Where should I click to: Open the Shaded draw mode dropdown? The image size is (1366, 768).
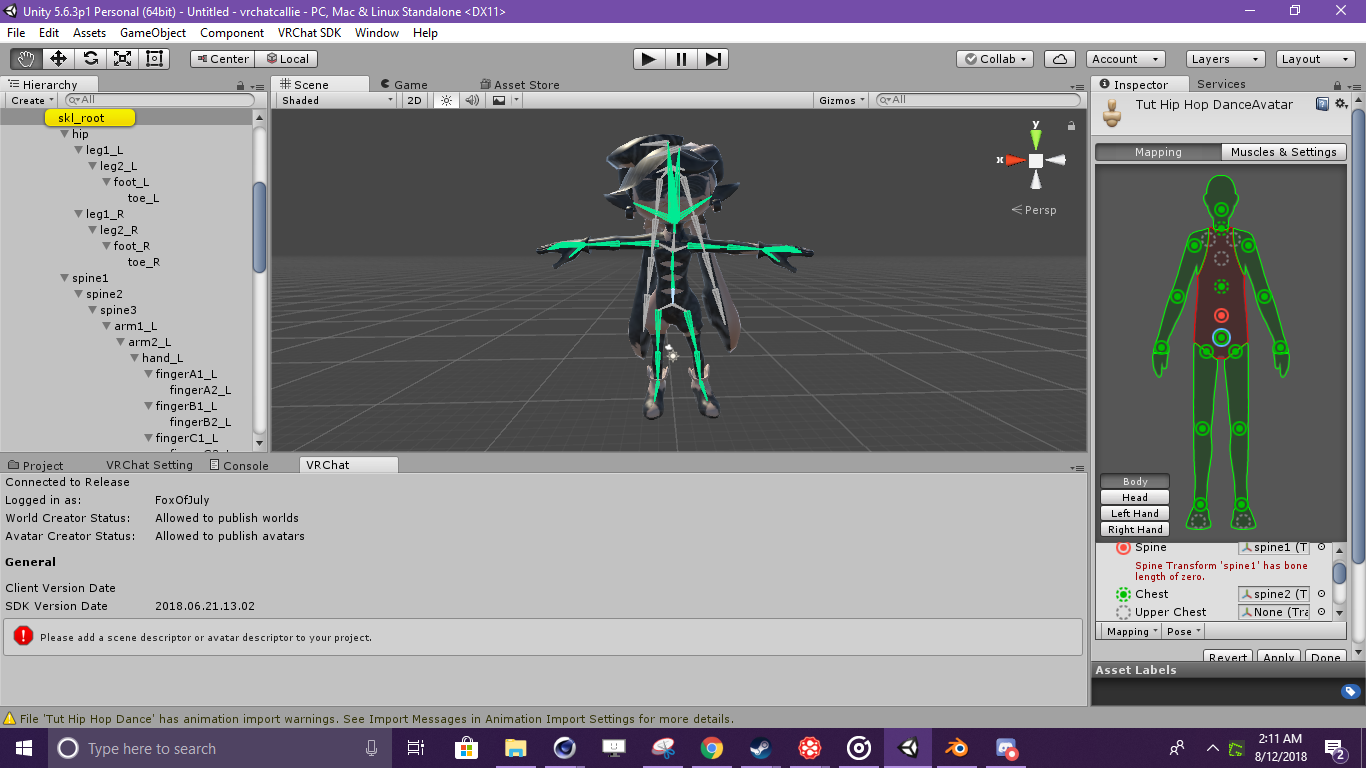tap(338, 100)
